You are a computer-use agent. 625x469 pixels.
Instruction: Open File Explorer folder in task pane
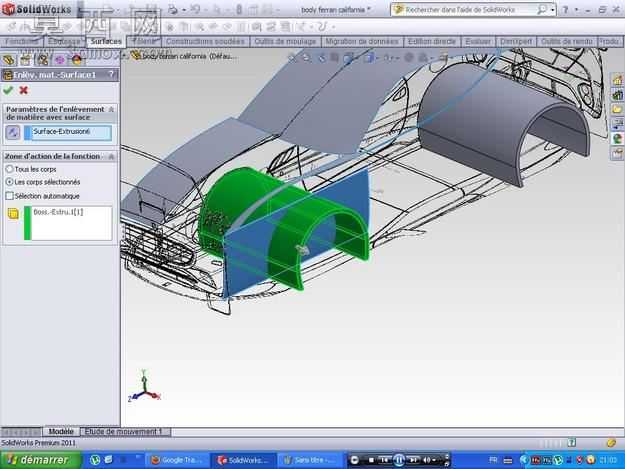point(617,109)
